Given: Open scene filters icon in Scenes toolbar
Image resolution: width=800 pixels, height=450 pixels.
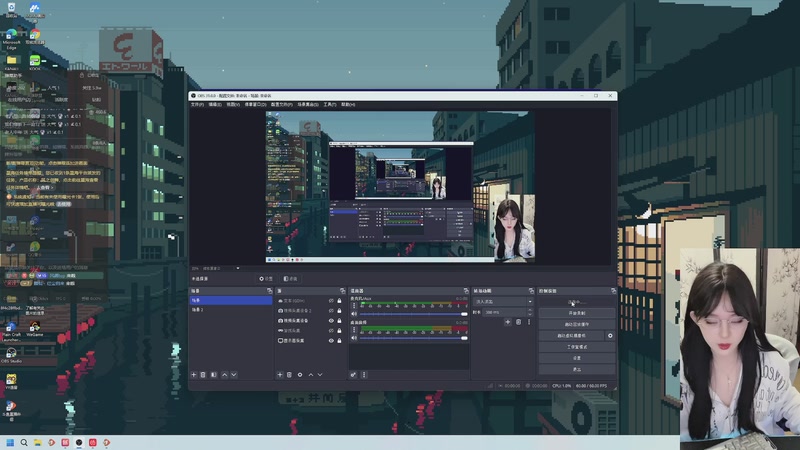Looking at the screenshot, I should click(x=214, y=374).
